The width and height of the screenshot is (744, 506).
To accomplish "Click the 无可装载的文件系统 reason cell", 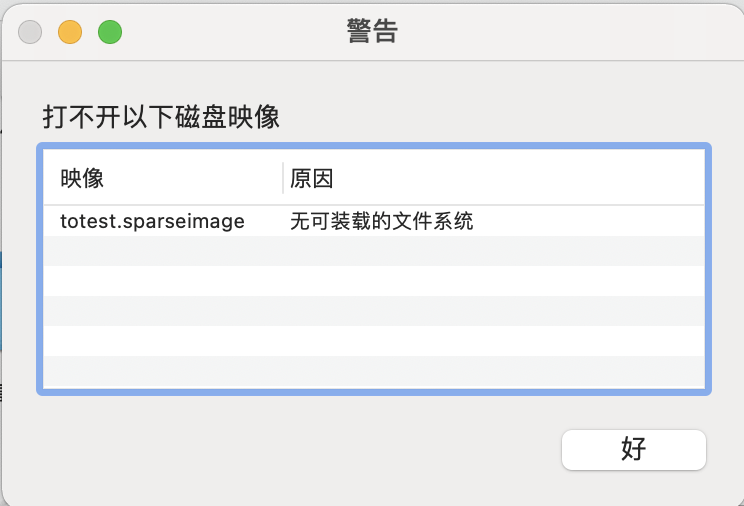I will (x=381, y=221).
